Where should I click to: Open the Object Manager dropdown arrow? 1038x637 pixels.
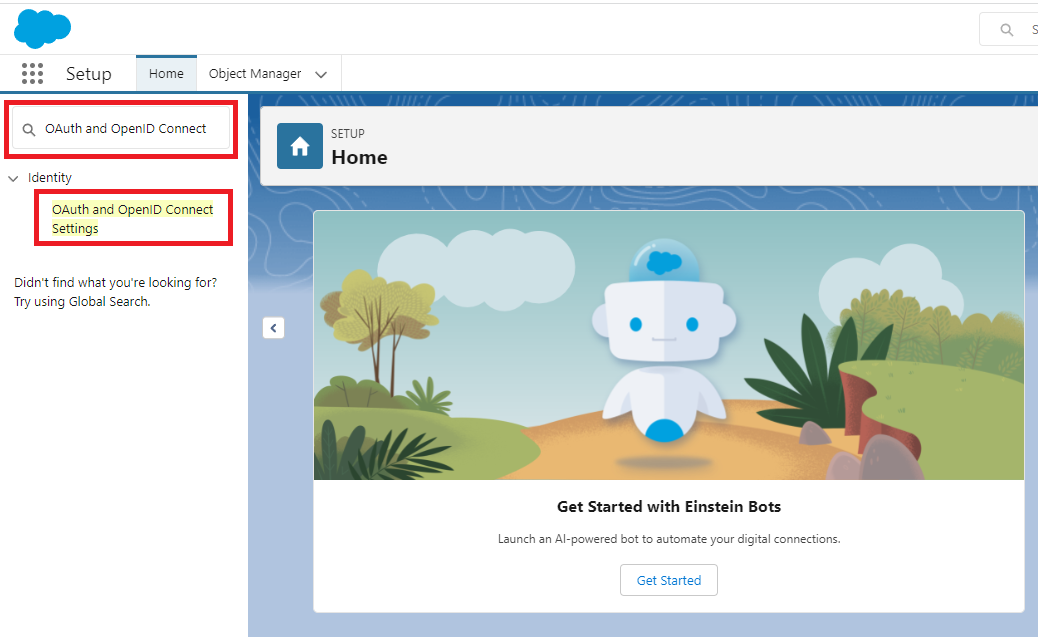pos(321,75)
